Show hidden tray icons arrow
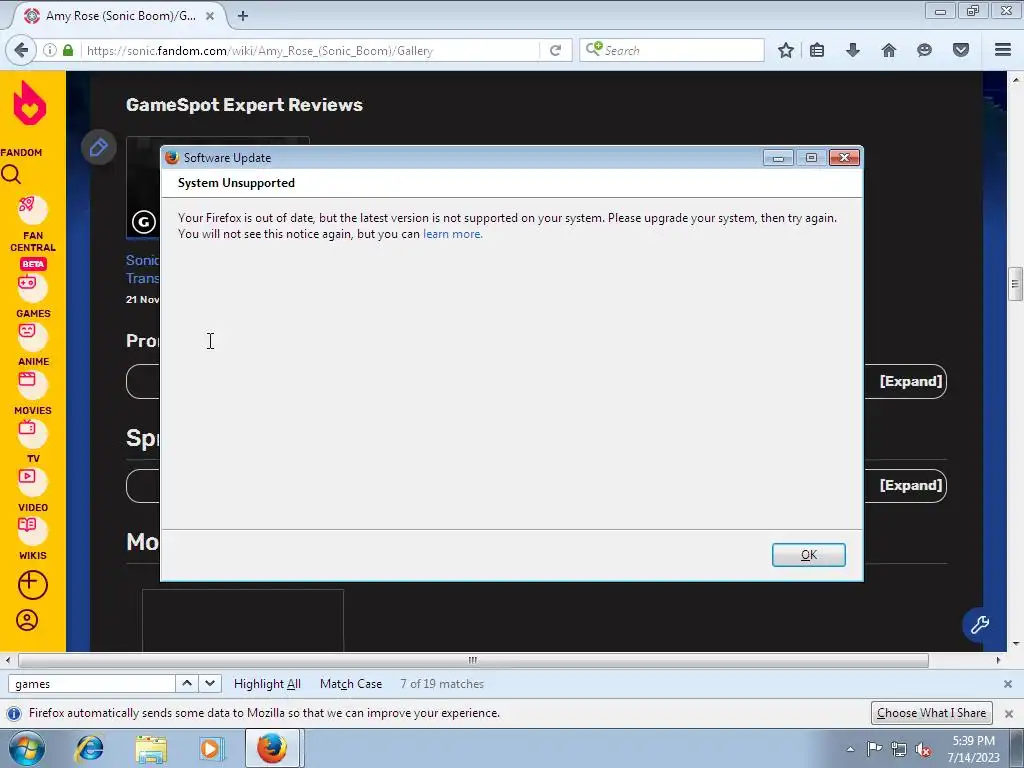Image resolution: width=1024 pixels, height=768 pixels. tap(850, 748)
